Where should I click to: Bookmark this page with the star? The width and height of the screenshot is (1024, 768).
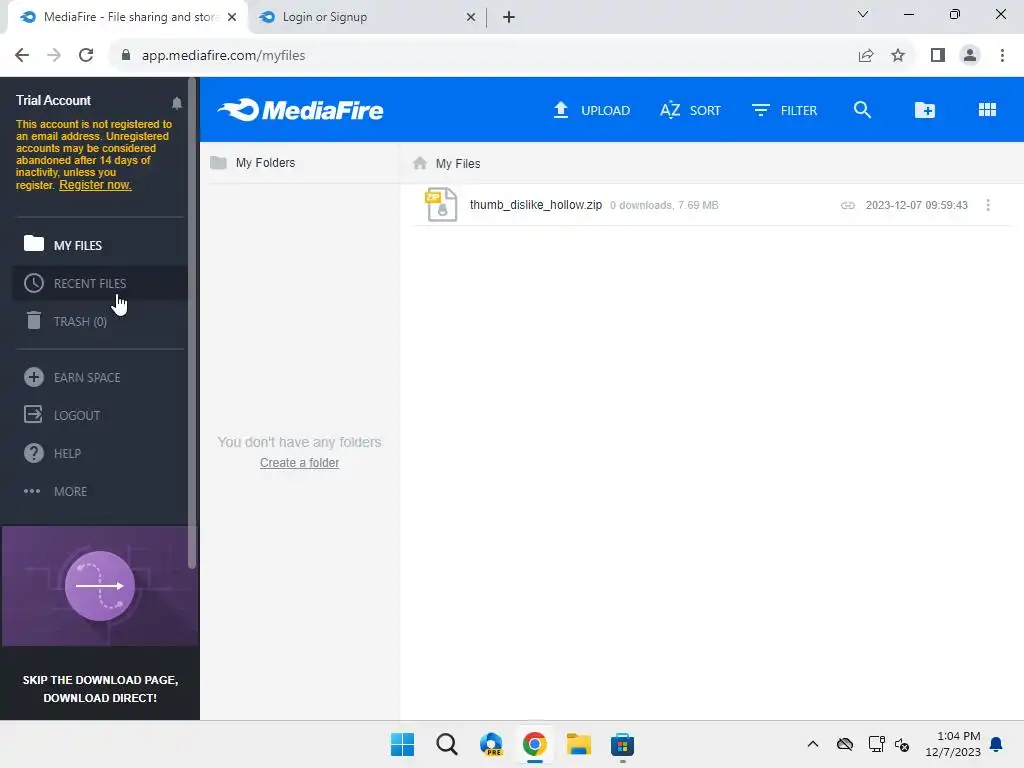[x=898, y=56]
